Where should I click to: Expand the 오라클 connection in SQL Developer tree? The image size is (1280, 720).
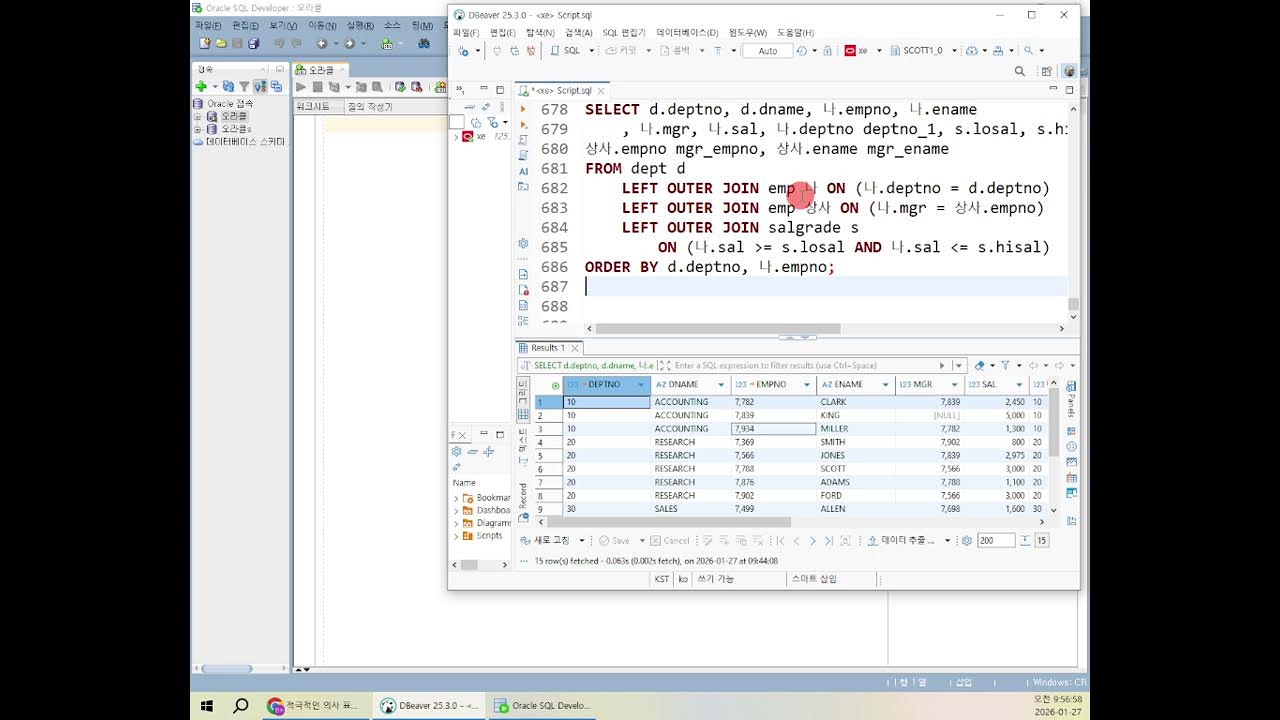pos(197,116)
